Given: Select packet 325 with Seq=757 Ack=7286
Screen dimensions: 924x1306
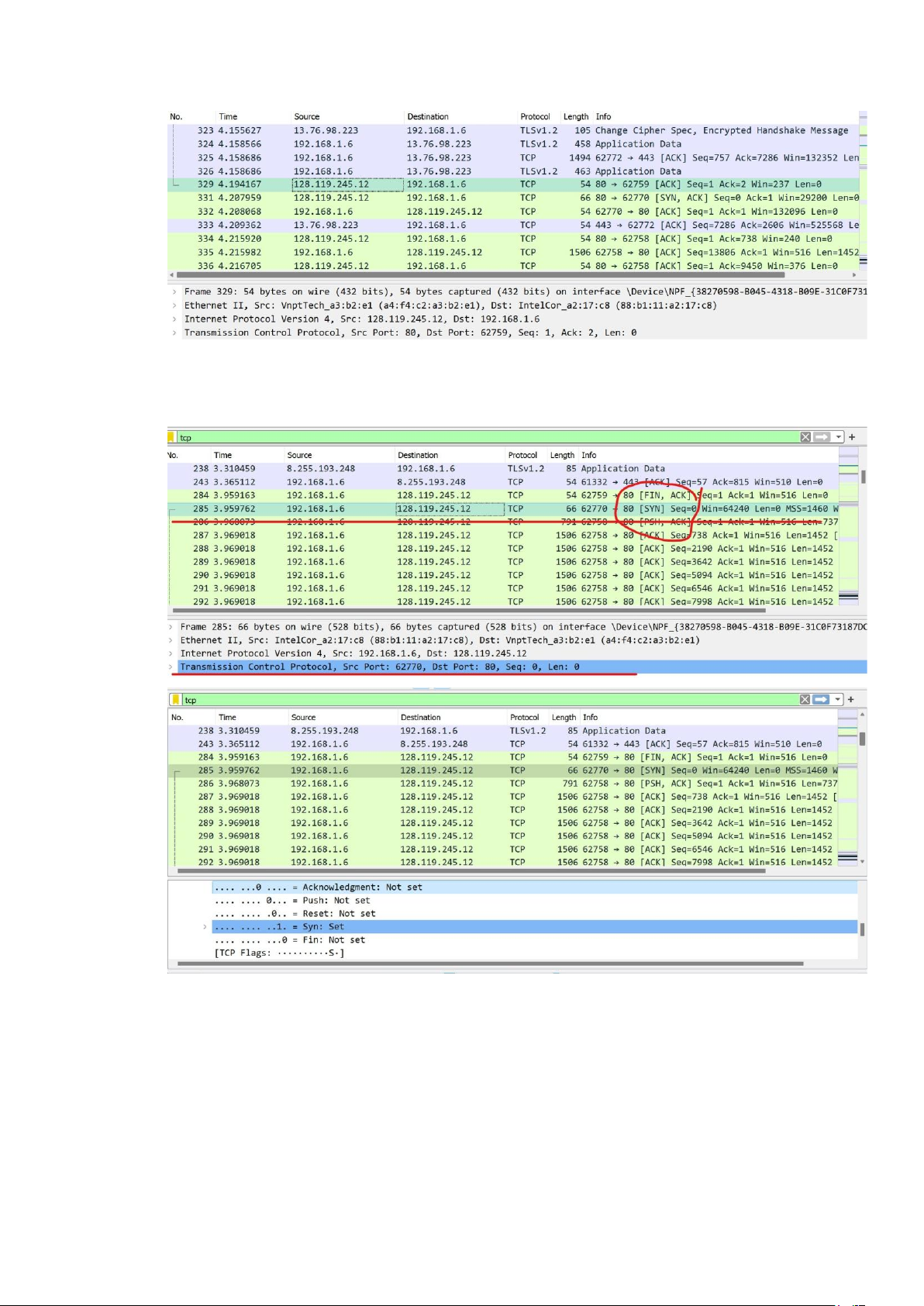Looking at the screenshot, I should click(x=513, y=157).
